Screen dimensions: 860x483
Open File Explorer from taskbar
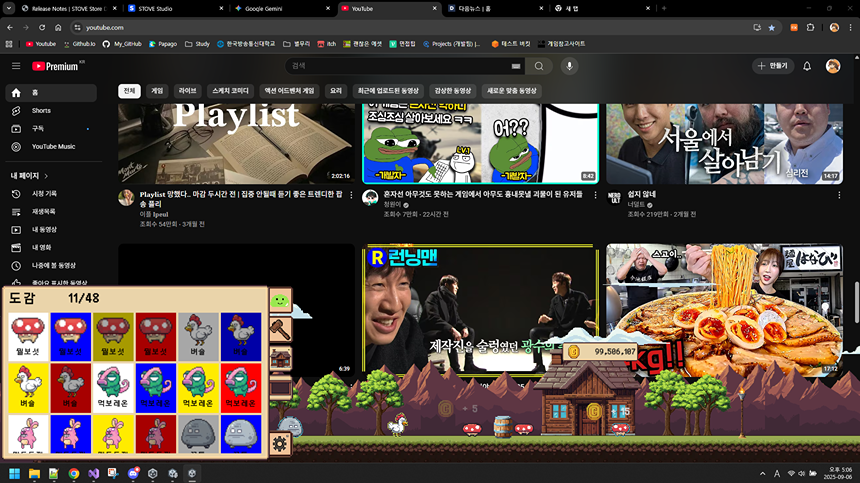(x=34, y=474)
